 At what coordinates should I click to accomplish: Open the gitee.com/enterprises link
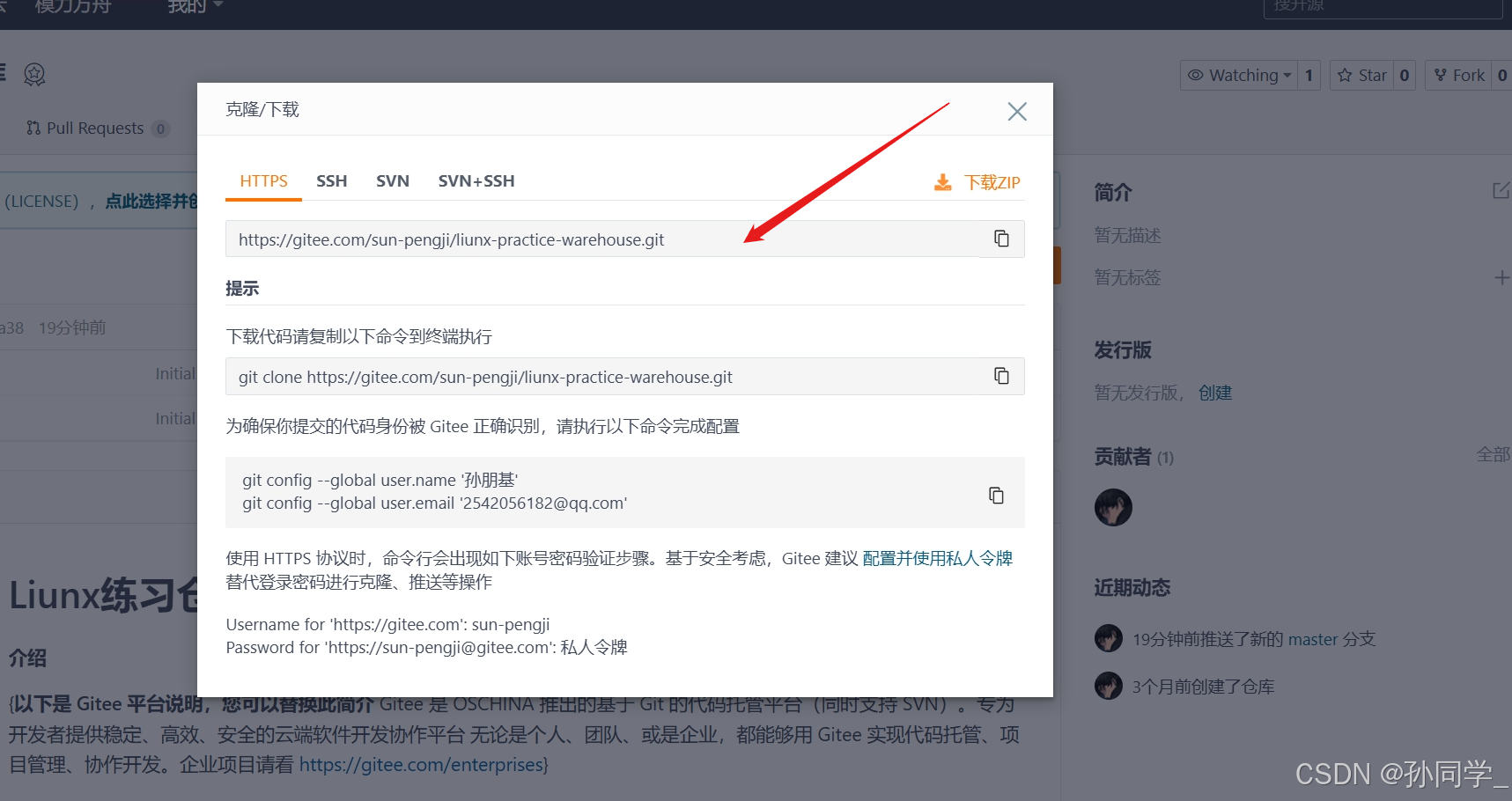(x=421, y=765)
